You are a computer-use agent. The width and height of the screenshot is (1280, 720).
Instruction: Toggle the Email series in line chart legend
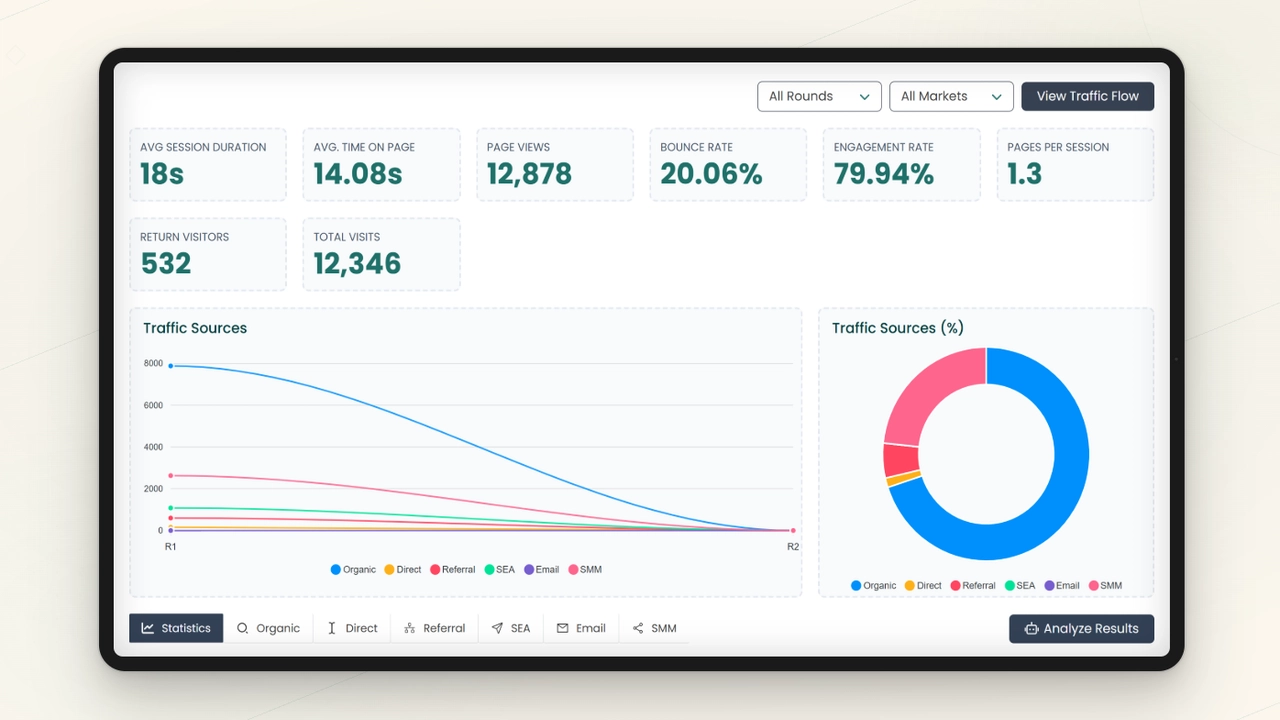tap(541, 569)
